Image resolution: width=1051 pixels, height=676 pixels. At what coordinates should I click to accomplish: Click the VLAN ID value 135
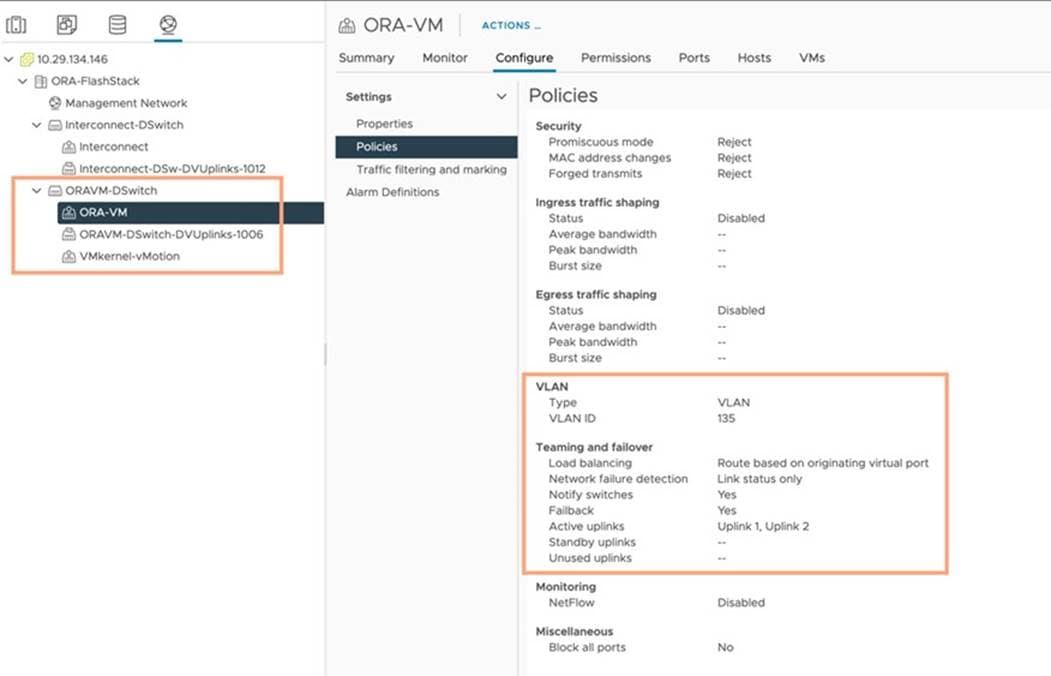[726, 418]
